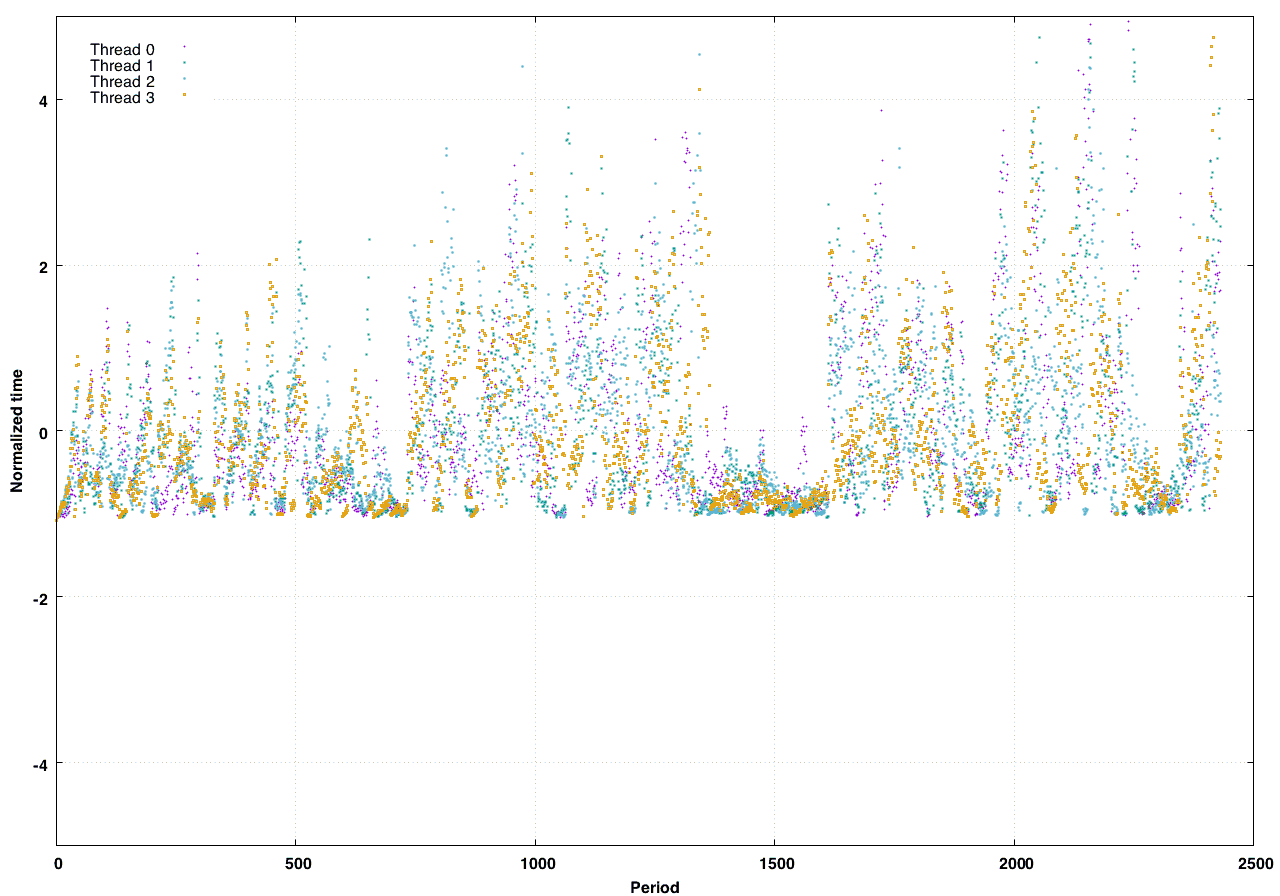Click the 'Normalized time' y-axis title
The image size is (1280, 896).
(17, 431)
